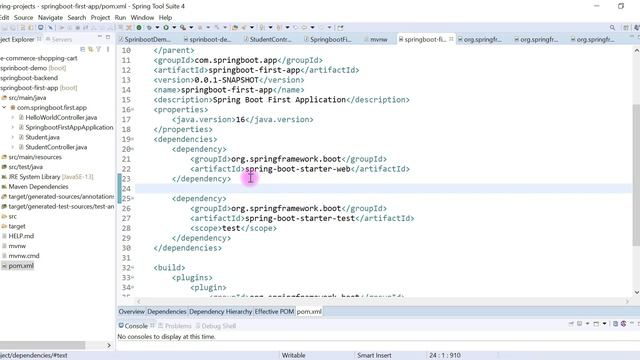Fold the dependency element at line 20
Viewport: 640px width, 360px height.
tap(133, 149)
